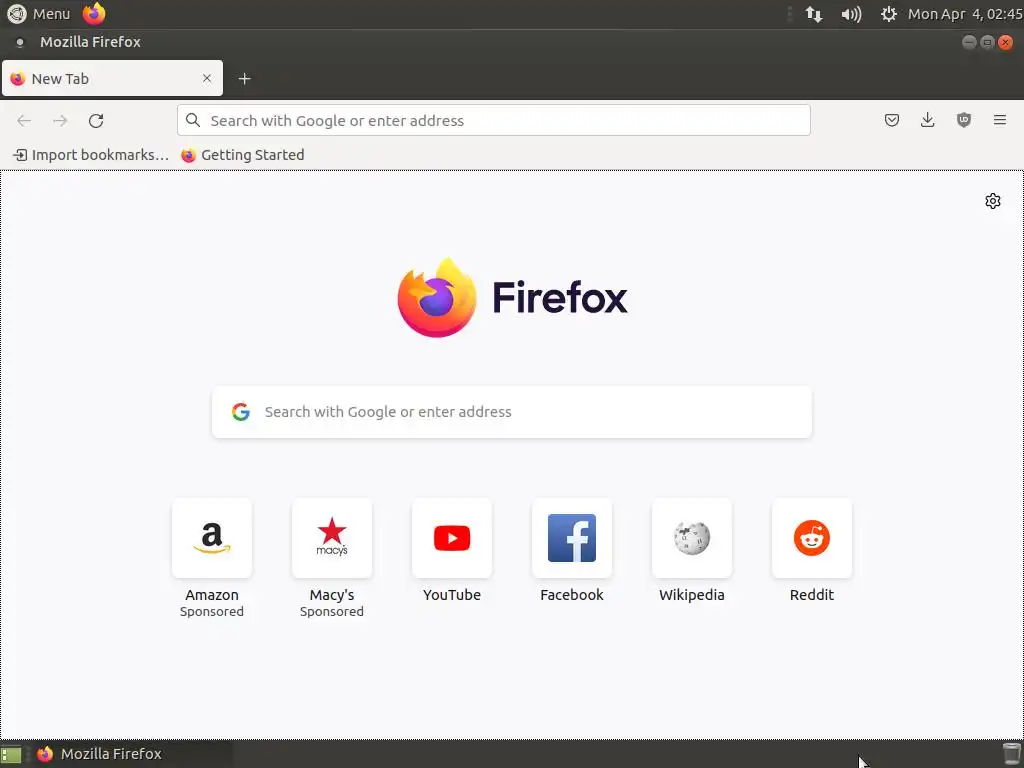Screen dimensions: 1024x768
Task: Open the Firefox application menu
Action: (x=1000, y=120)
